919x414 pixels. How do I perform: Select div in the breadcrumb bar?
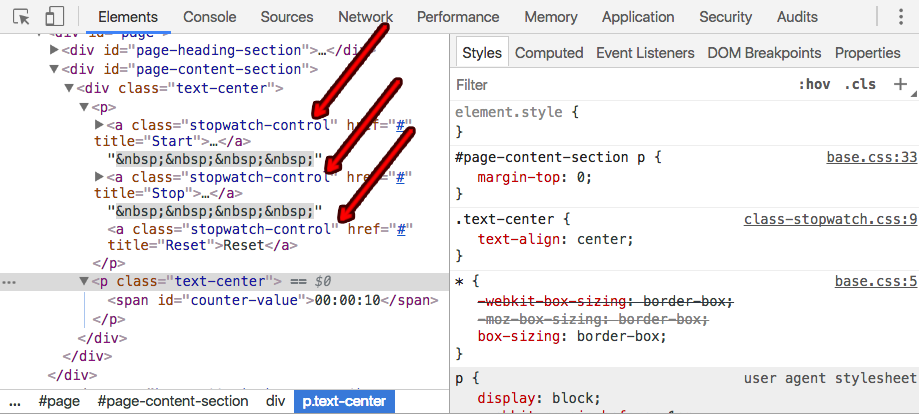[x=275, y=402]
